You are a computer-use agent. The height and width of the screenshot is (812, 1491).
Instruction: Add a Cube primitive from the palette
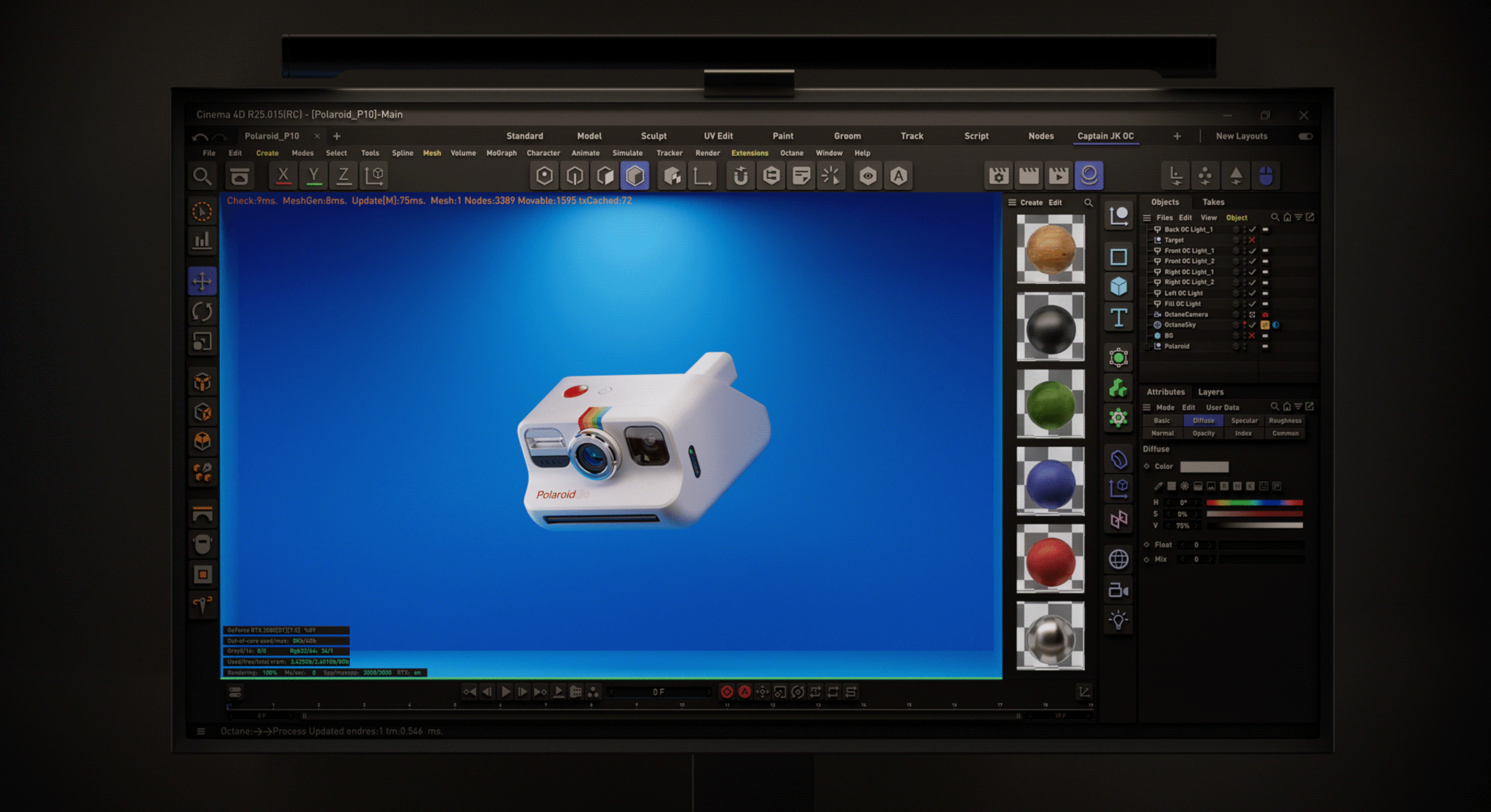coord(1118,287)
